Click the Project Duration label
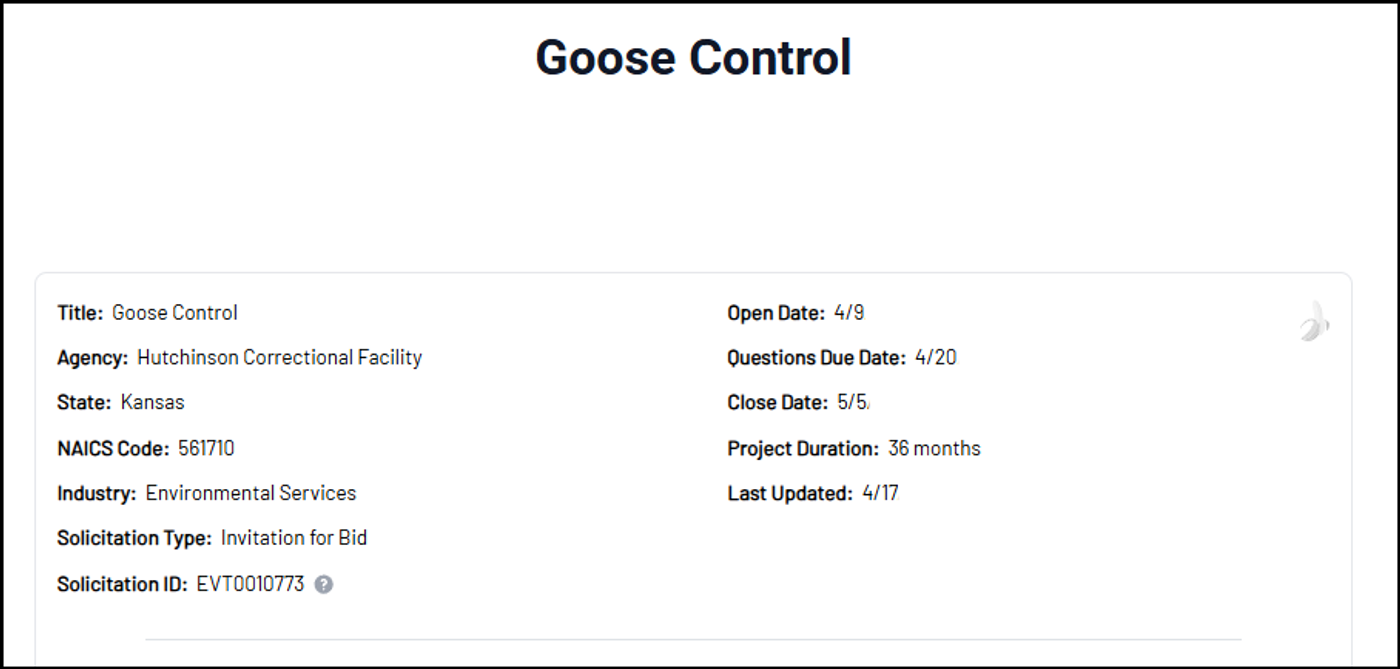Image resolution: width=1400 pixels, height=669 pixels. pyautogui.click(x=803, y=448)
